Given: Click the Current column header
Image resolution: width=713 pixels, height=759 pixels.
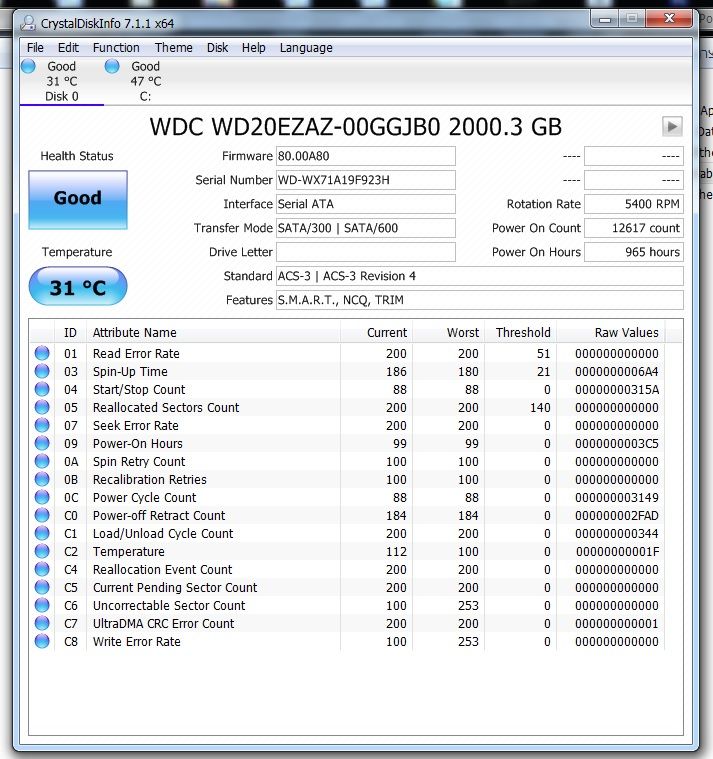Looking at the screenshot, I should pos(376,333).
